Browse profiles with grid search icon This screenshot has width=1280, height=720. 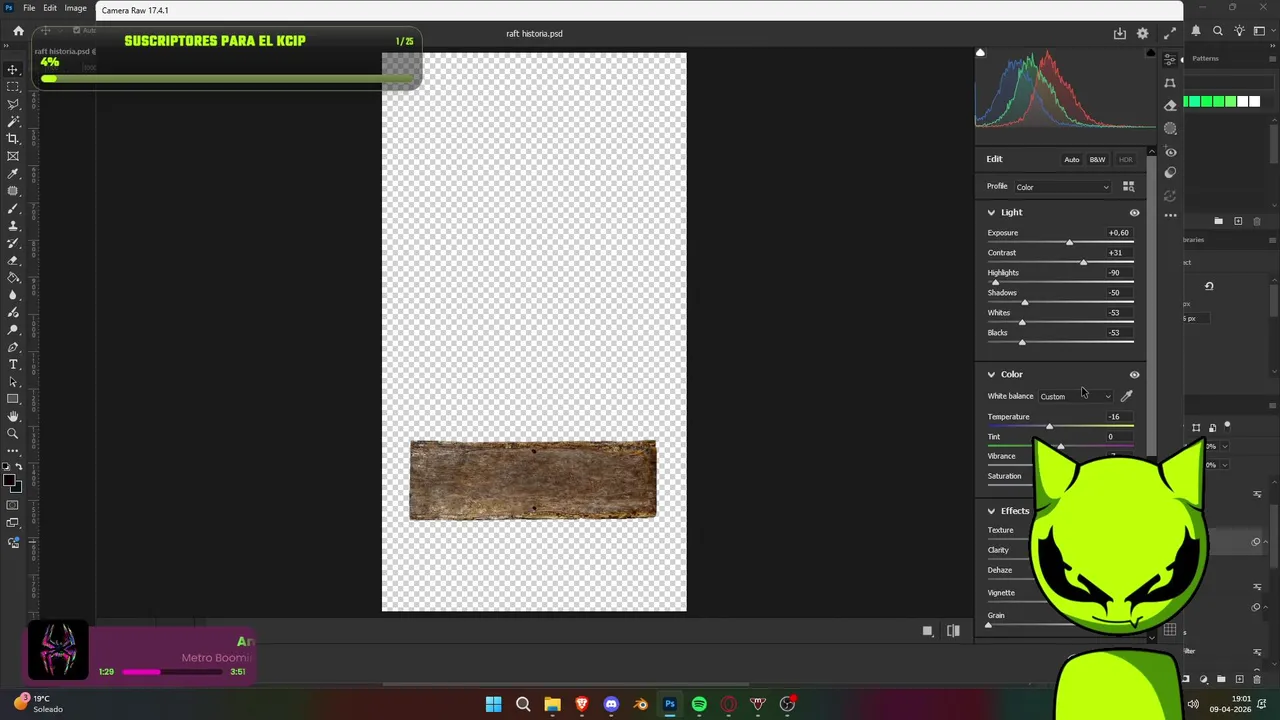[x=1128, y=187]
